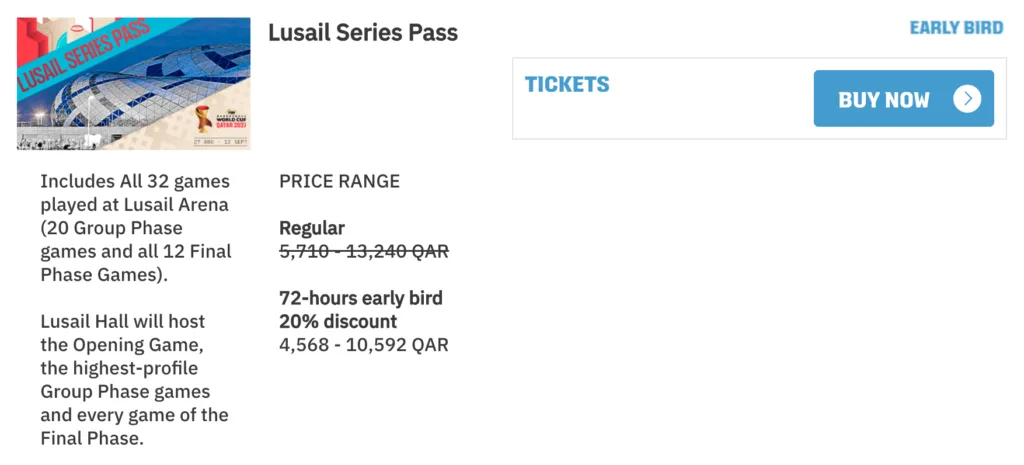Select the Regular price label
Screen dimensions: 1024x465
click(312, 228)
